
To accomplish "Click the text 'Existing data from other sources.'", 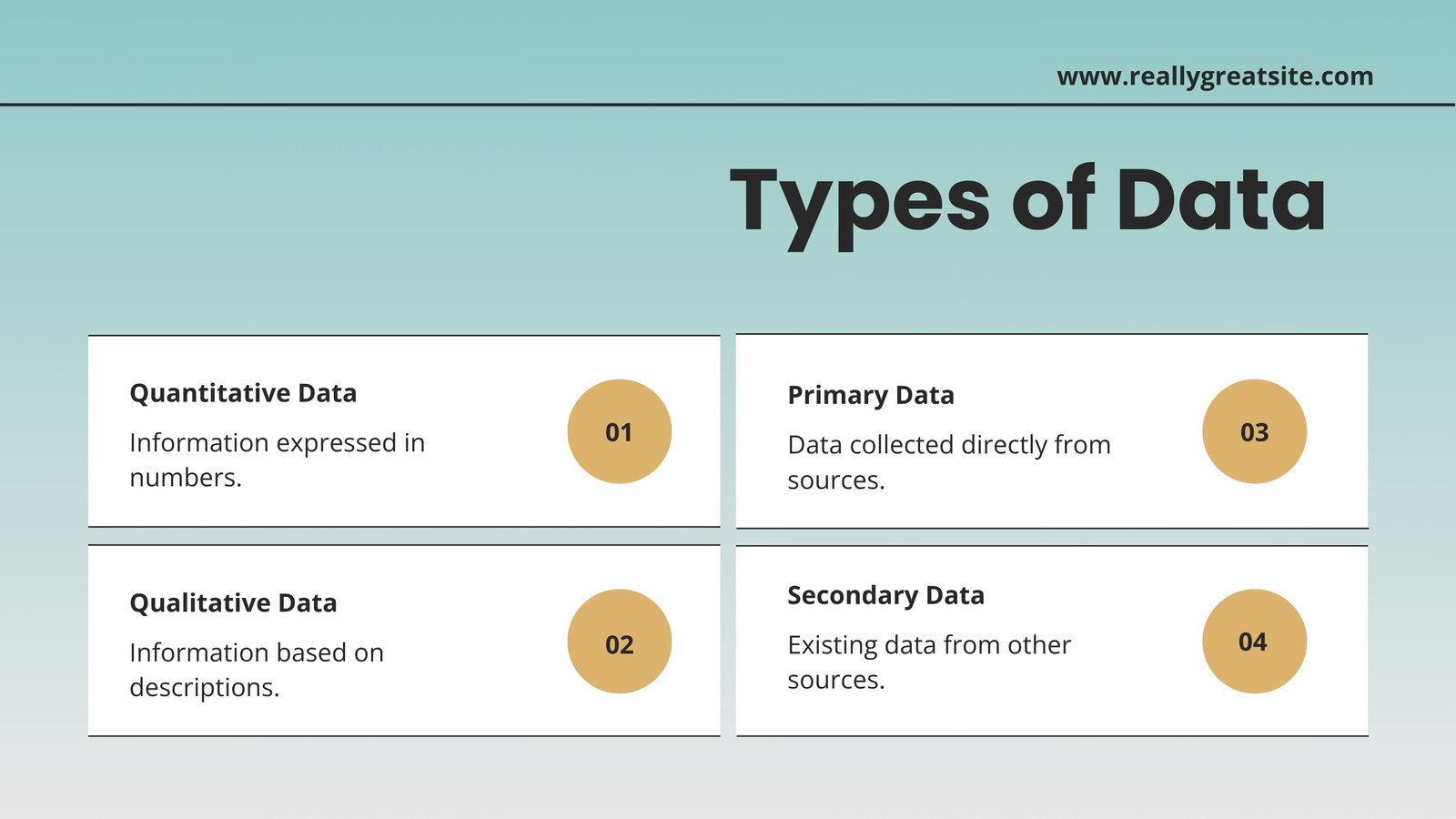I will pos(929,662).
